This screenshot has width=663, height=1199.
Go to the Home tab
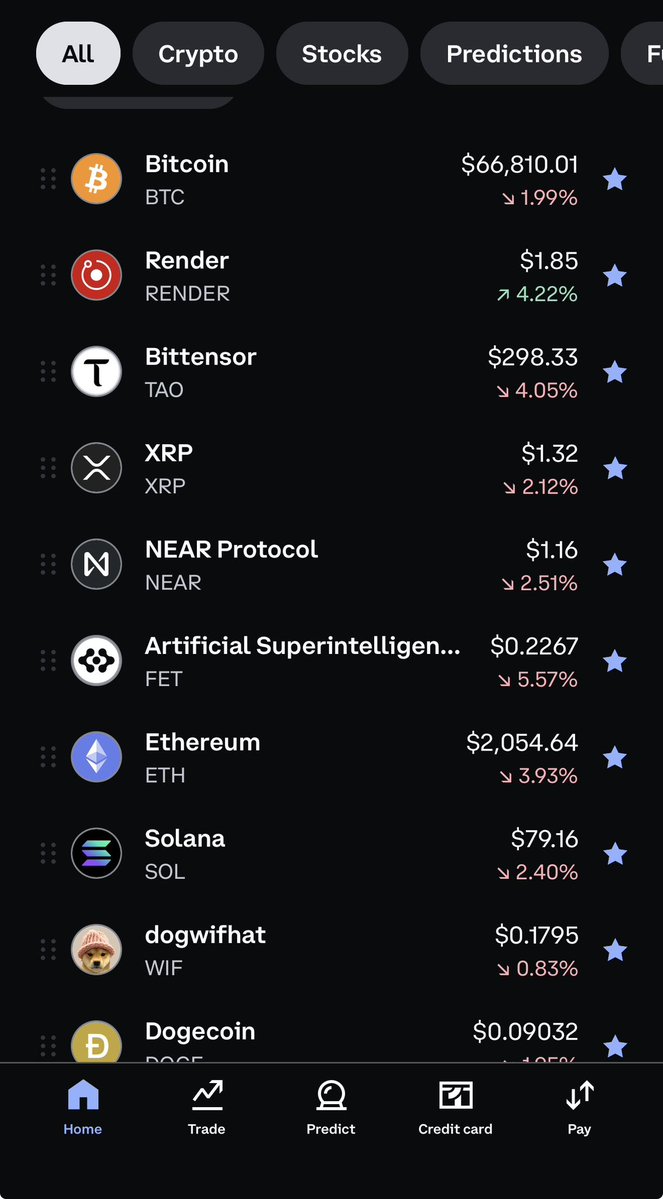[83, 1107]
